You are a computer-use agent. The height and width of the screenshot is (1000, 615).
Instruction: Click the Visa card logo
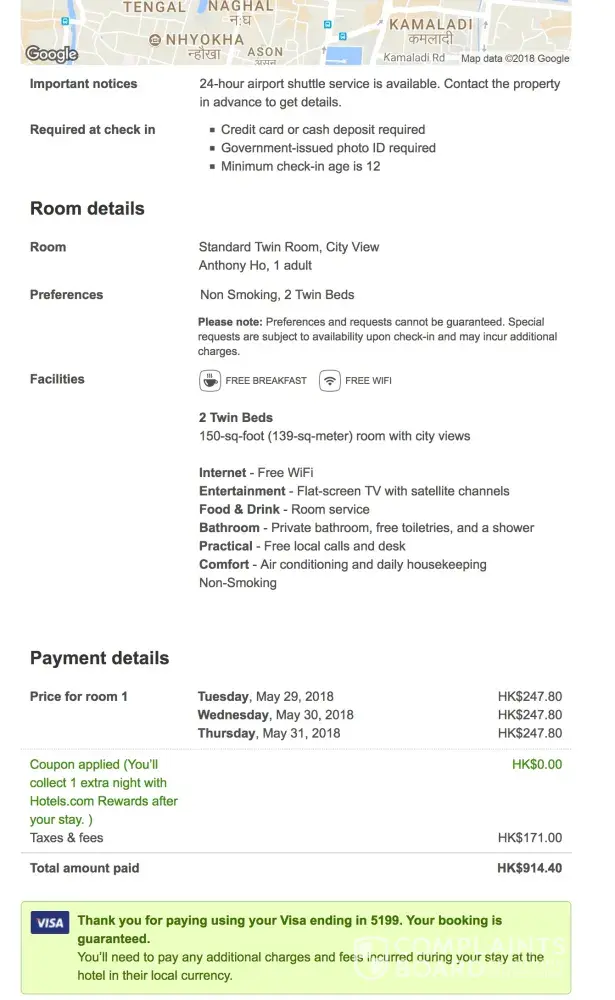(49, 921)
